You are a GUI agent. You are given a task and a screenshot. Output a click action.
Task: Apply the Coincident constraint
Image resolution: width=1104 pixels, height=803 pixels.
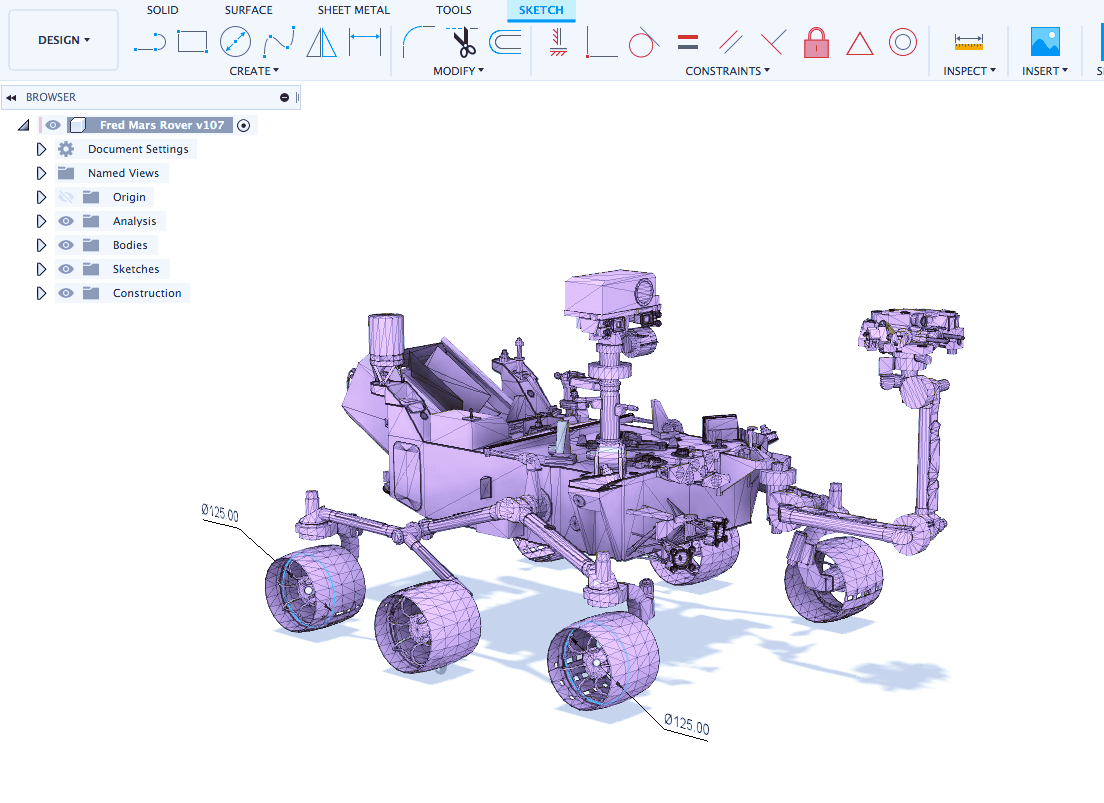601,42
